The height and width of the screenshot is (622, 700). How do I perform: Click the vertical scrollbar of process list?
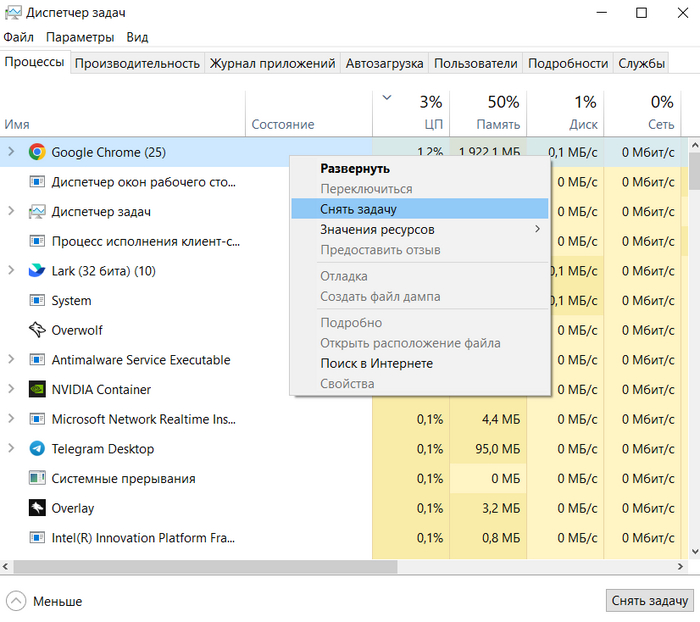(693, 350)
